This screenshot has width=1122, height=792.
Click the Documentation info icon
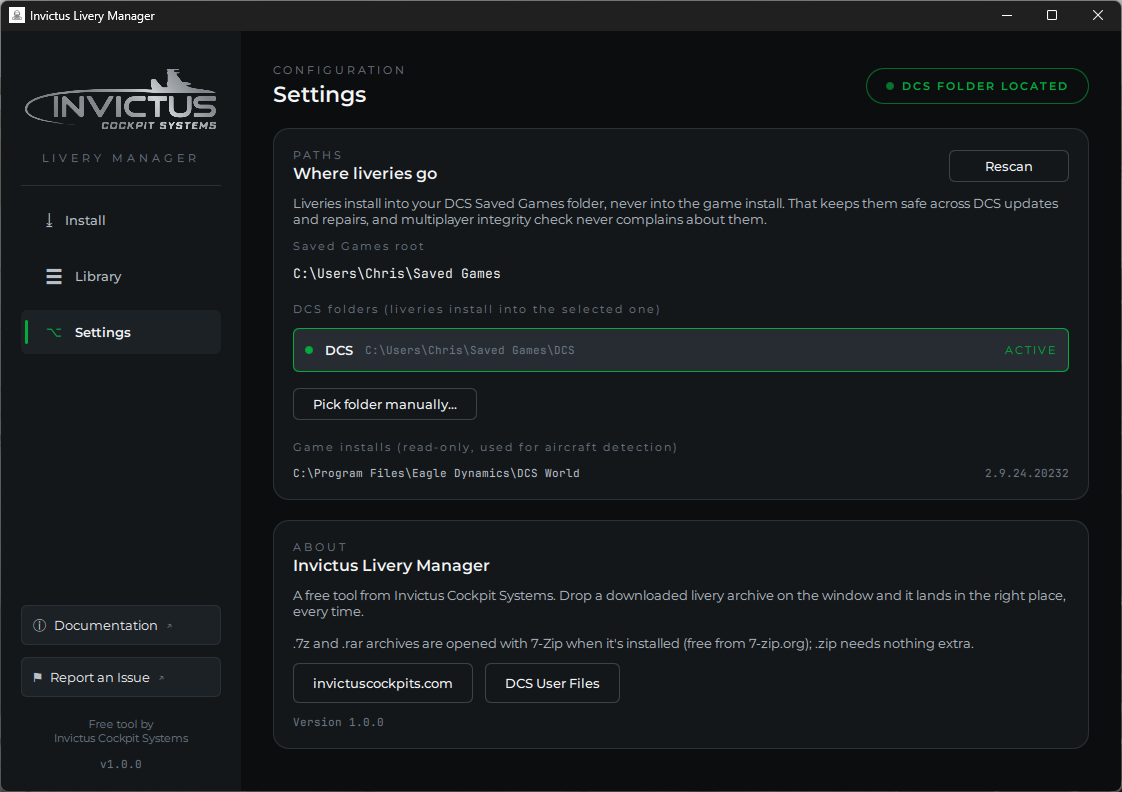pos(39,625)
